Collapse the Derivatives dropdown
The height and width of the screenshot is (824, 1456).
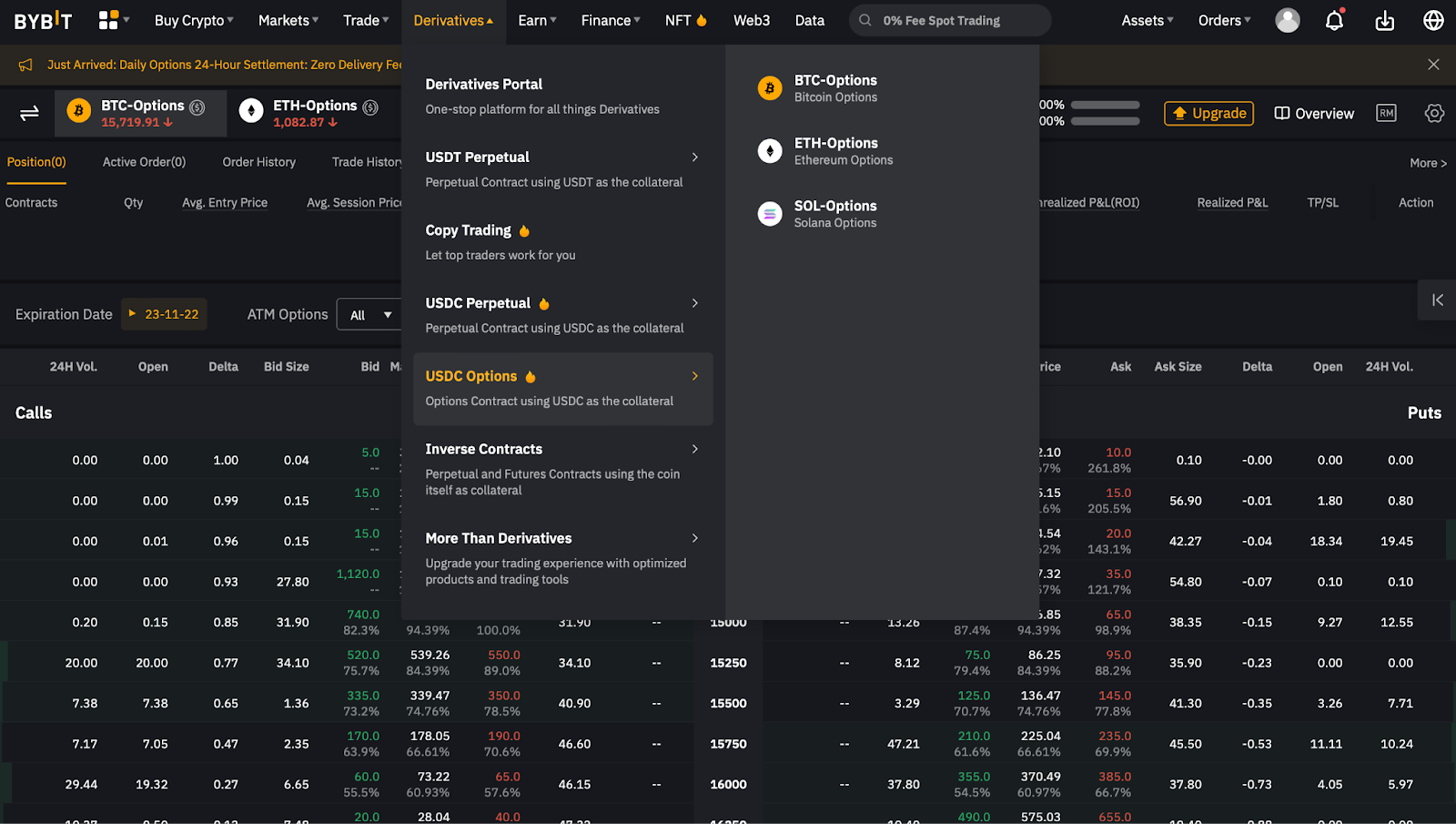453,20
